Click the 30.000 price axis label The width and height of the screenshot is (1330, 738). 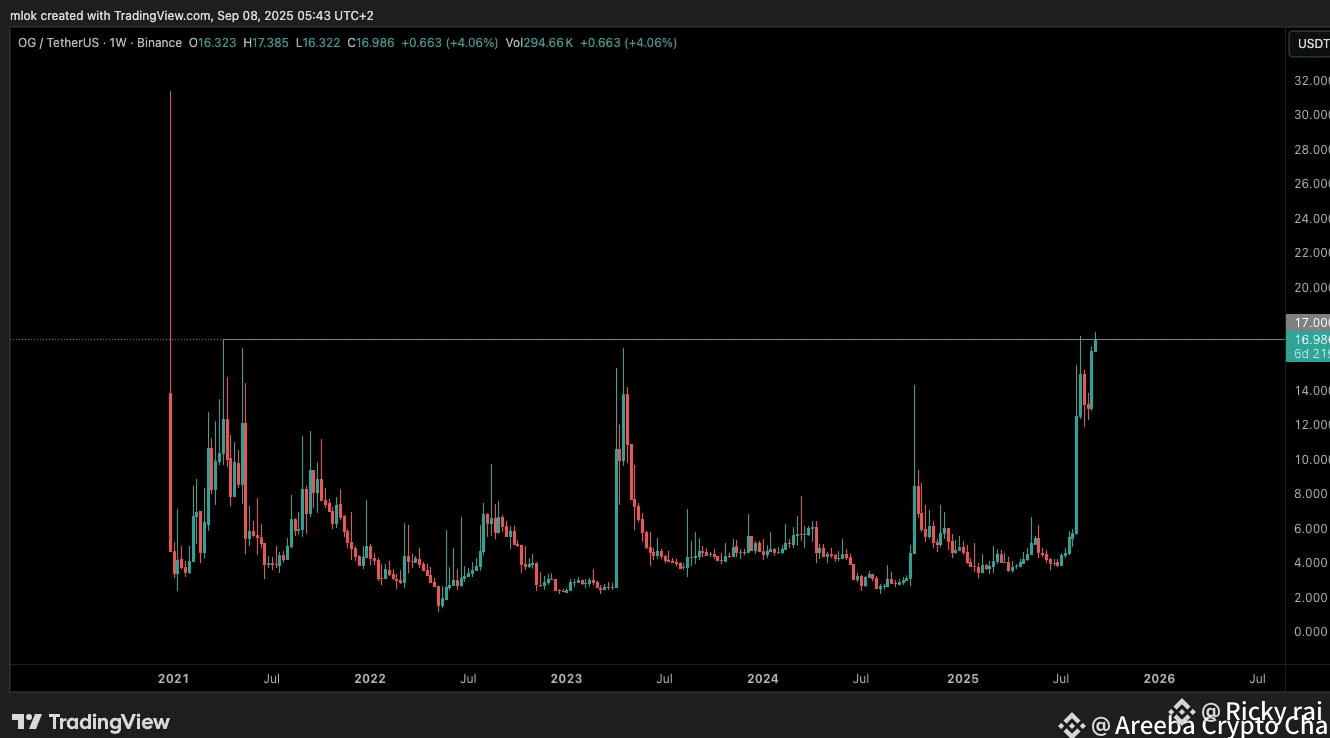click(1311, 115)
